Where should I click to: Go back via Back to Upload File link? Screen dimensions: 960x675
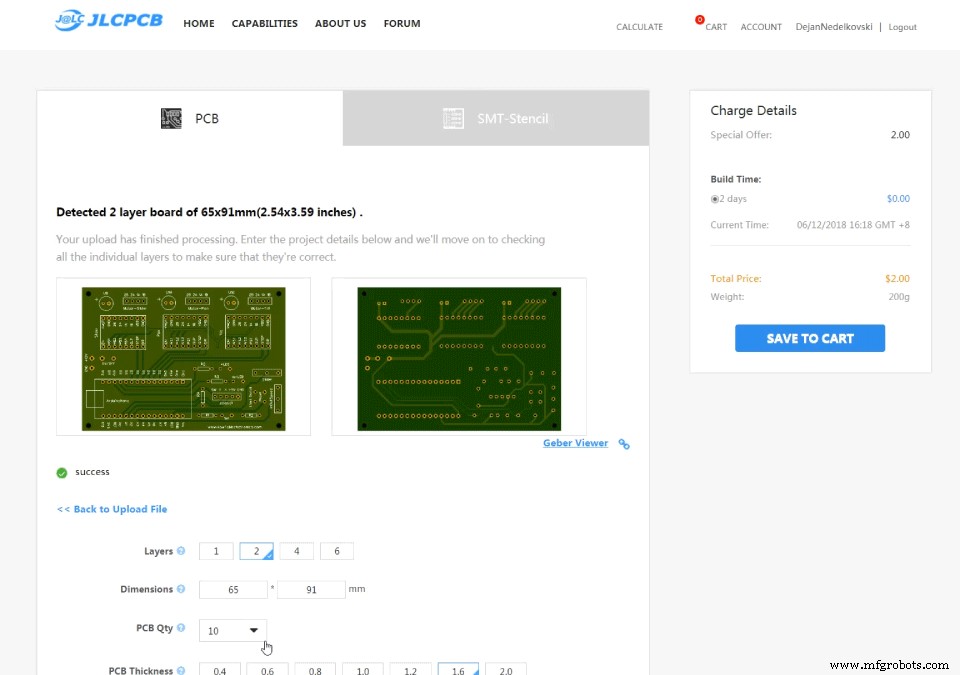tap(112, 509)
